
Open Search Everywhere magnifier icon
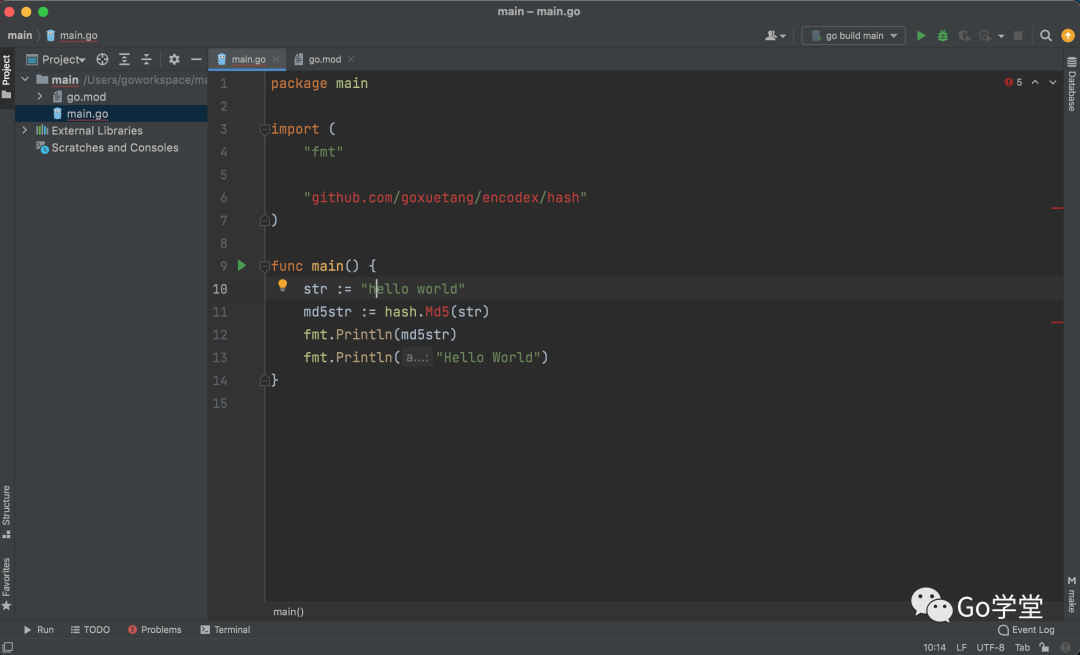pos(1046,36)
